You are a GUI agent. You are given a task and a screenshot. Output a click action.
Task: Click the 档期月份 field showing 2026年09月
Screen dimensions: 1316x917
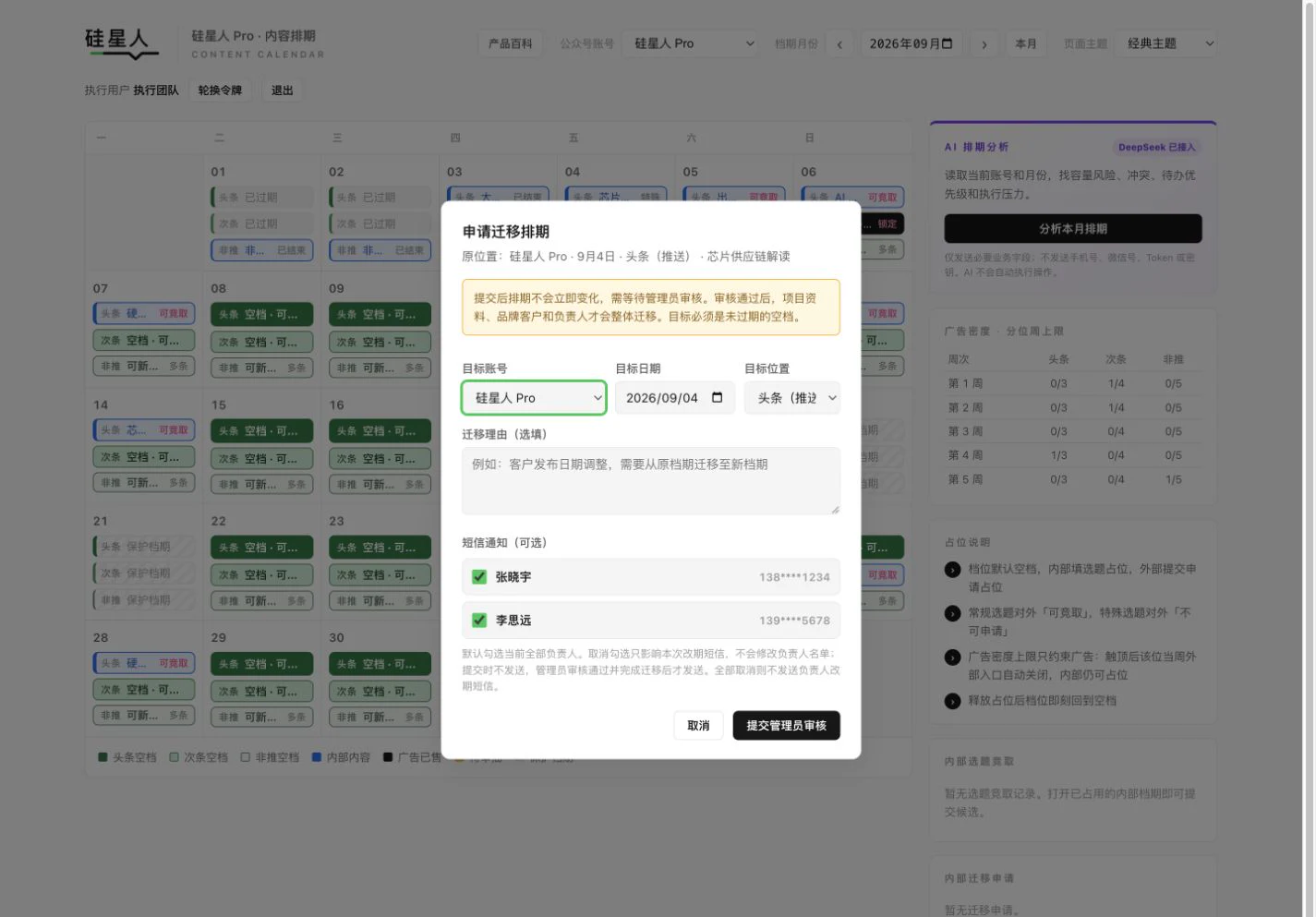tap(912, 43)
